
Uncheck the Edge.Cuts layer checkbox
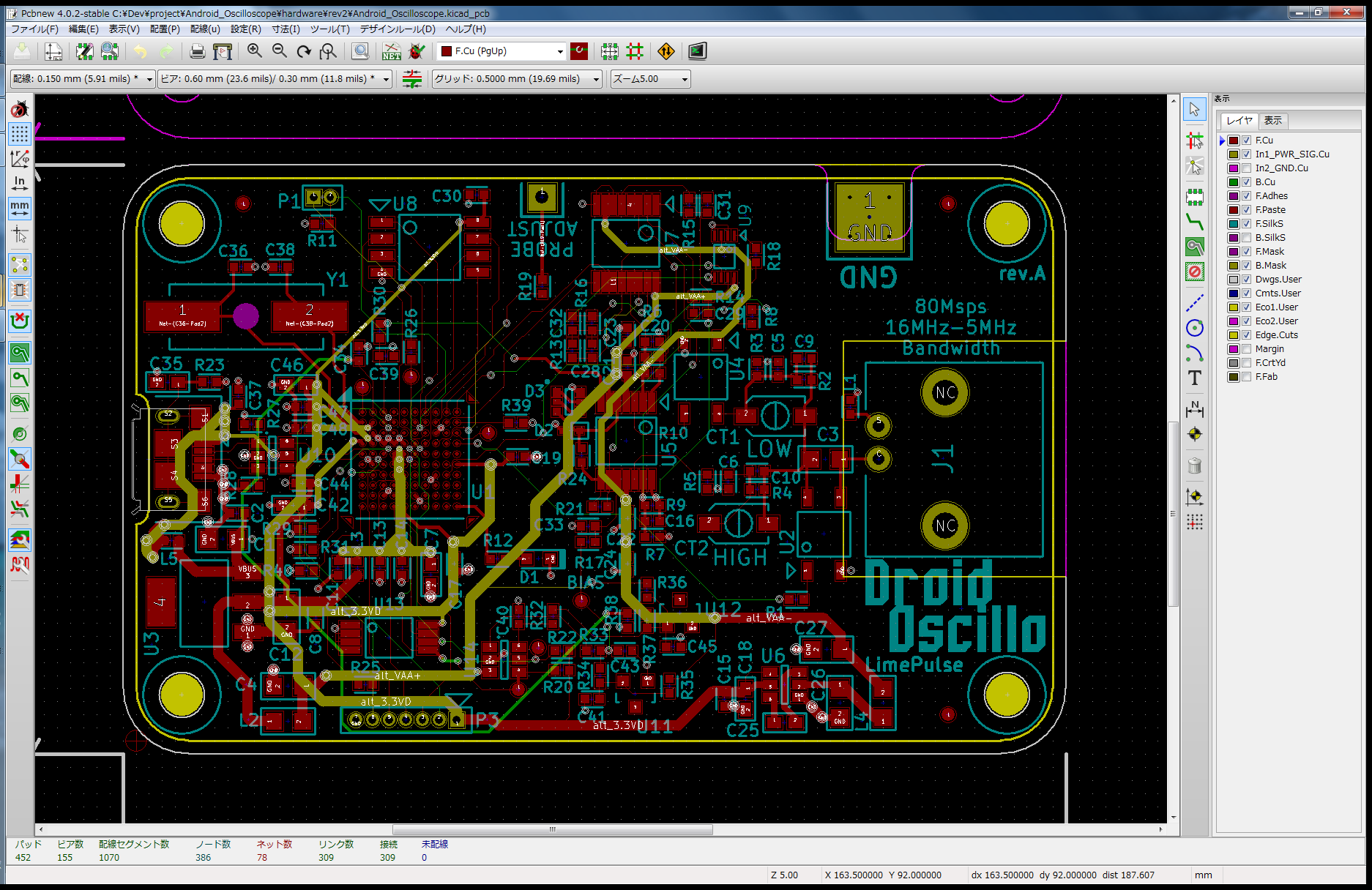pos(1246,335)
